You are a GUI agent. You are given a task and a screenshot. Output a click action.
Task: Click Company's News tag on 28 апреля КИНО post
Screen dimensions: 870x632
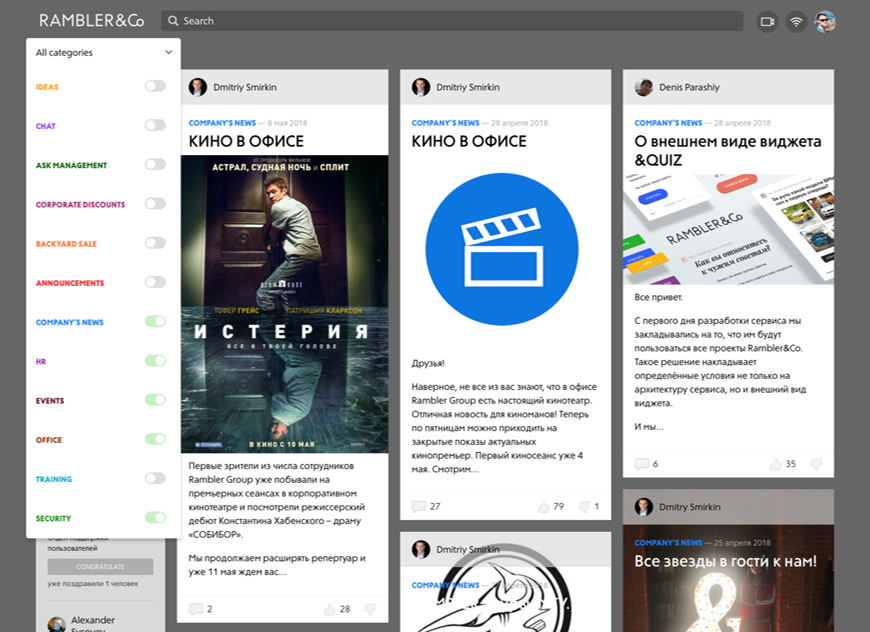tap(445, 123)
